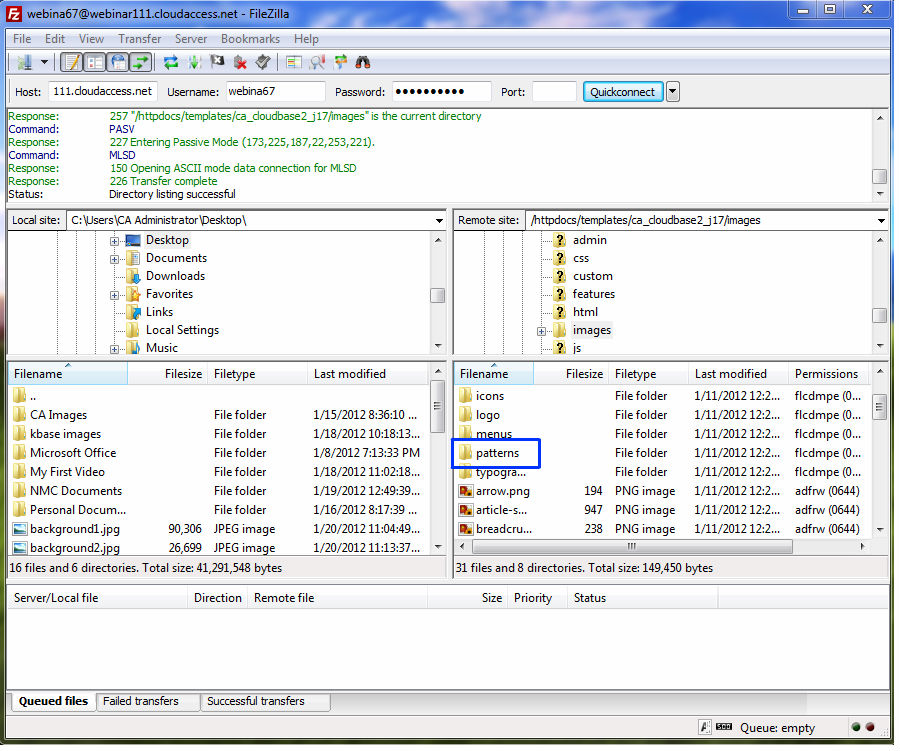Toggle the message log display
The image size is (900, 751).
coord(72,62)
